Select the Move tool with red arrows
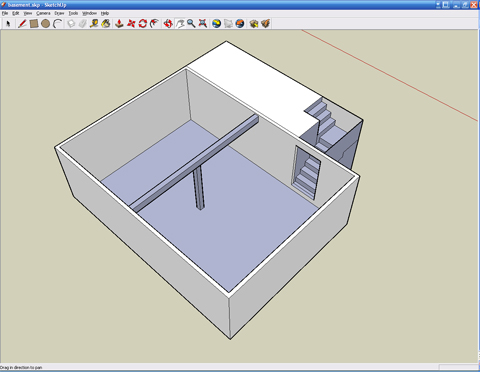Screen dimensions: 480x372 coord(131,24)
